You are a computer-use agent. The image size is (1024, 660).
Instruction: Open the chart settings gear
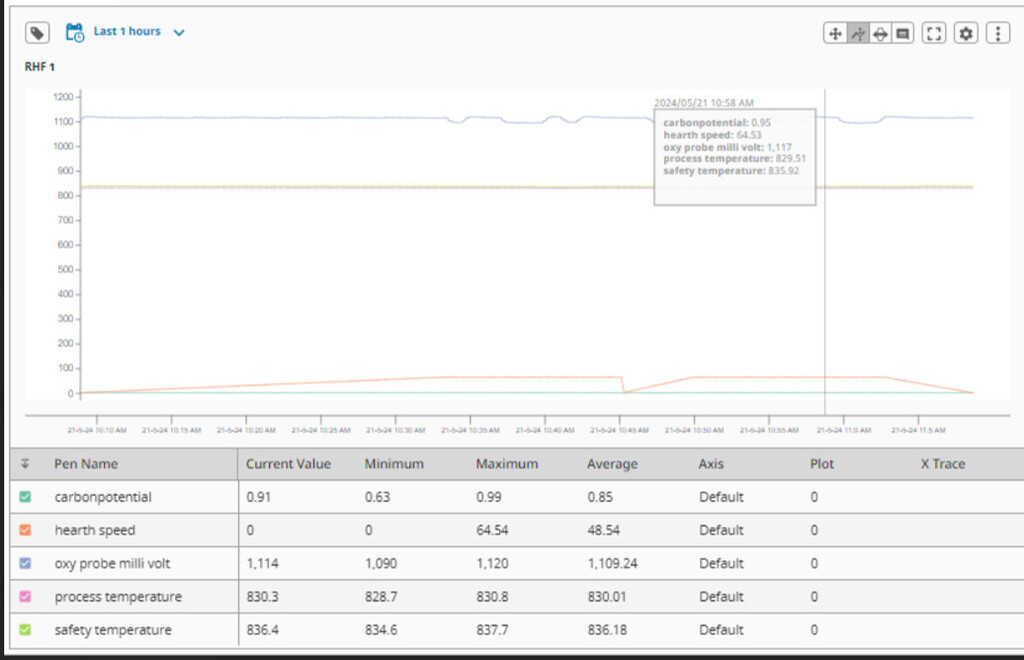(x=965, y=33)
